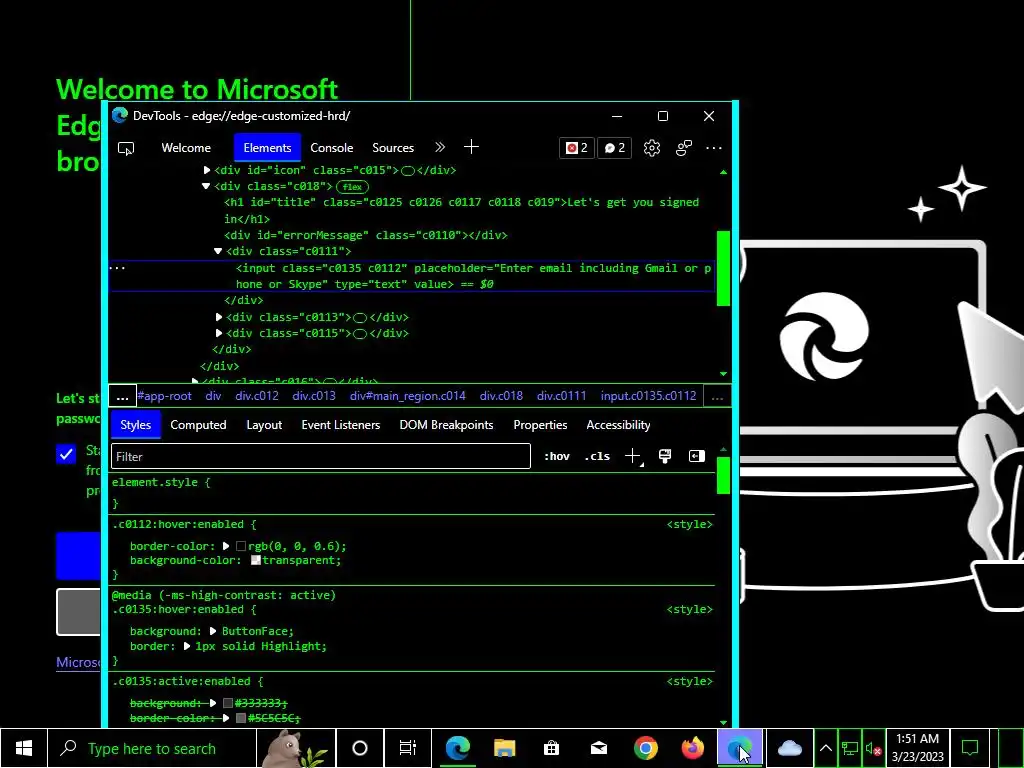Viewport: 1024px width, 768px height.
Task: Activate the inspect element picker icon
Action: [126, 148]
